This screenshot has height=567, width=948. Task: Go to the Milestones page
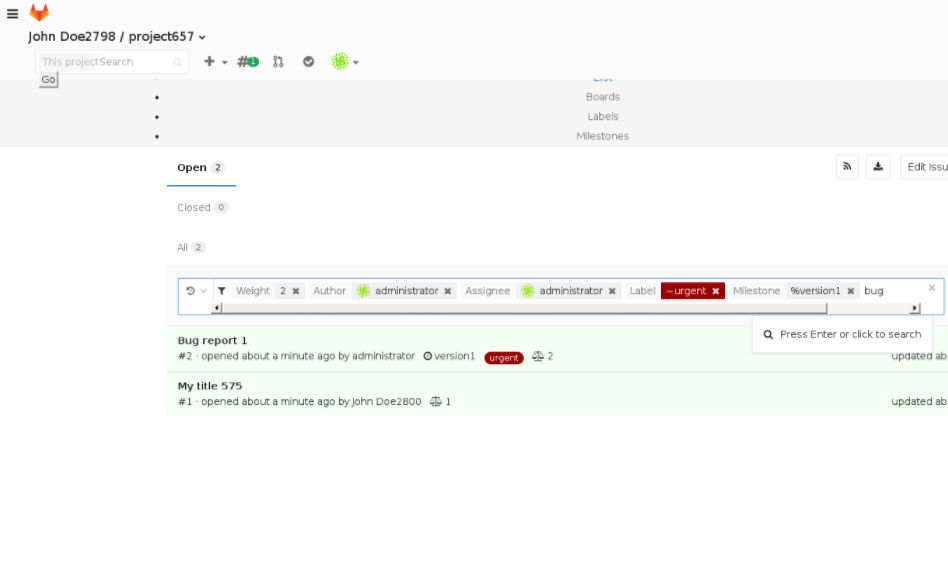602,136
